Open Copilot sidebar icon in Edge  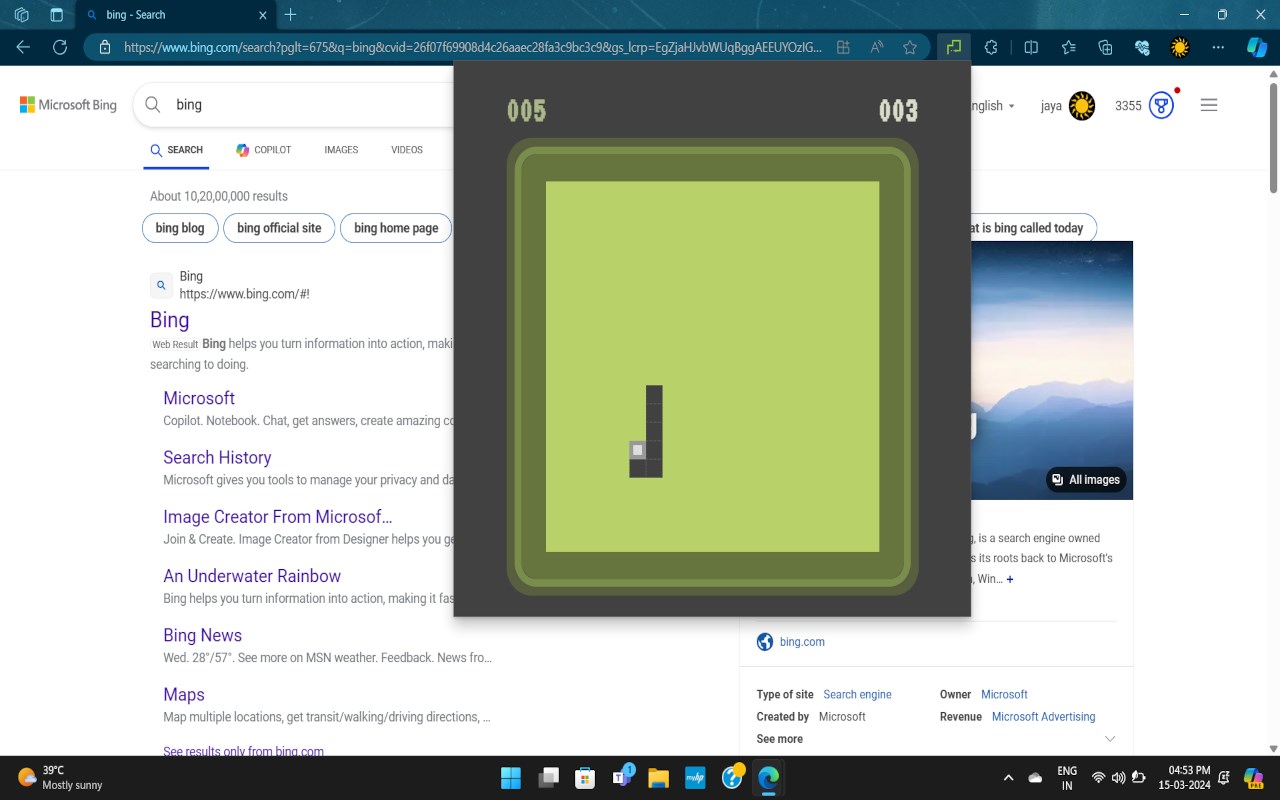[1256, 47]
